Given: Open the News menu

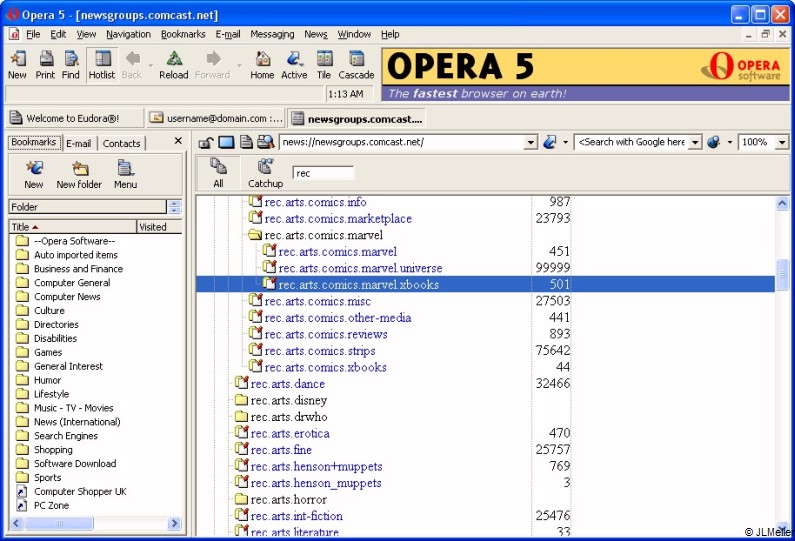Looking at the screenshot, I should (x=316, y=34).
